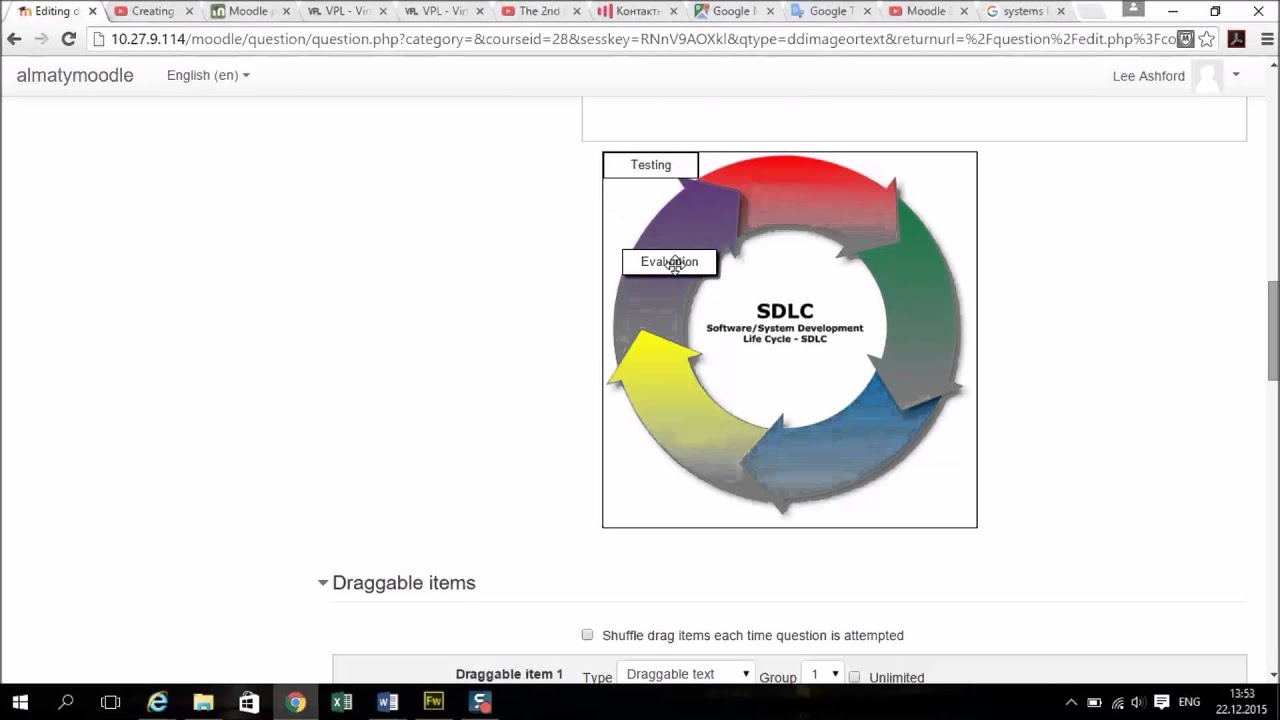Click the URL address bar
This screenshot has height=720, width=1280.
[x=640, y=39]
